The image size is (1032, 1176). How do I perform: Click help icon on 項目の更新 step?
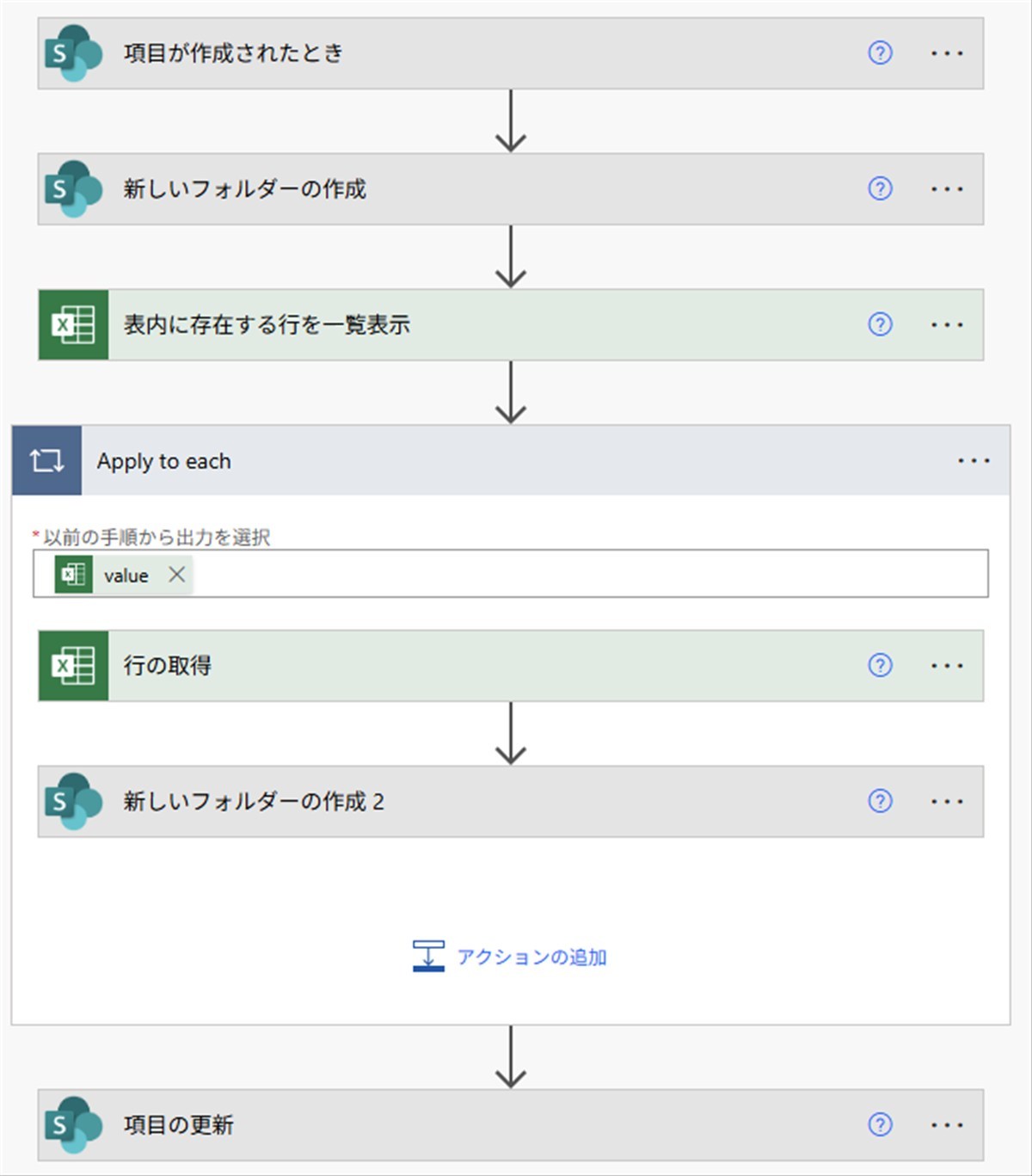(880, 1124)
